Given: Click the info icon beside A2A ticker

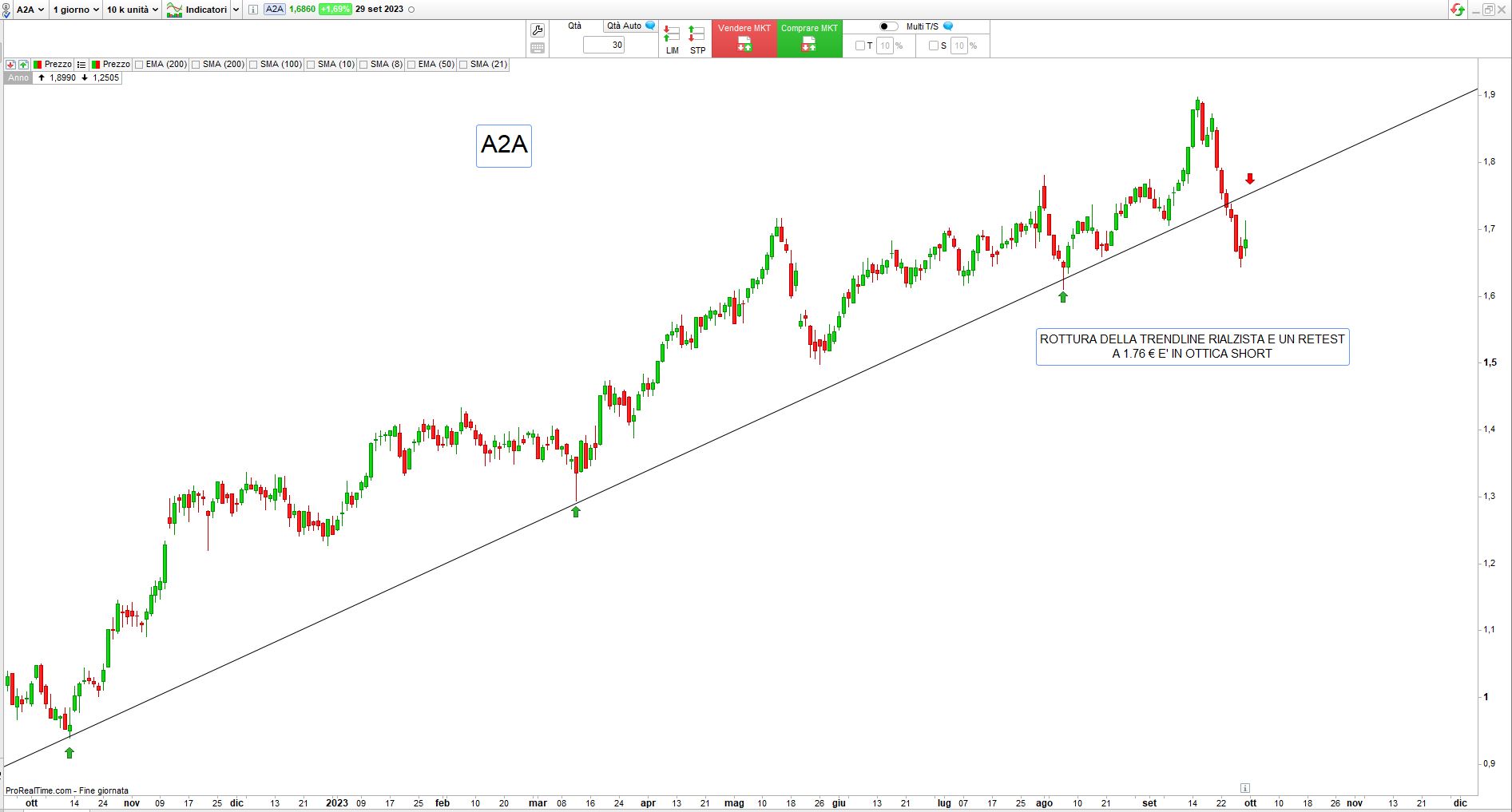Looking at the screenshot, I should 253,10.
